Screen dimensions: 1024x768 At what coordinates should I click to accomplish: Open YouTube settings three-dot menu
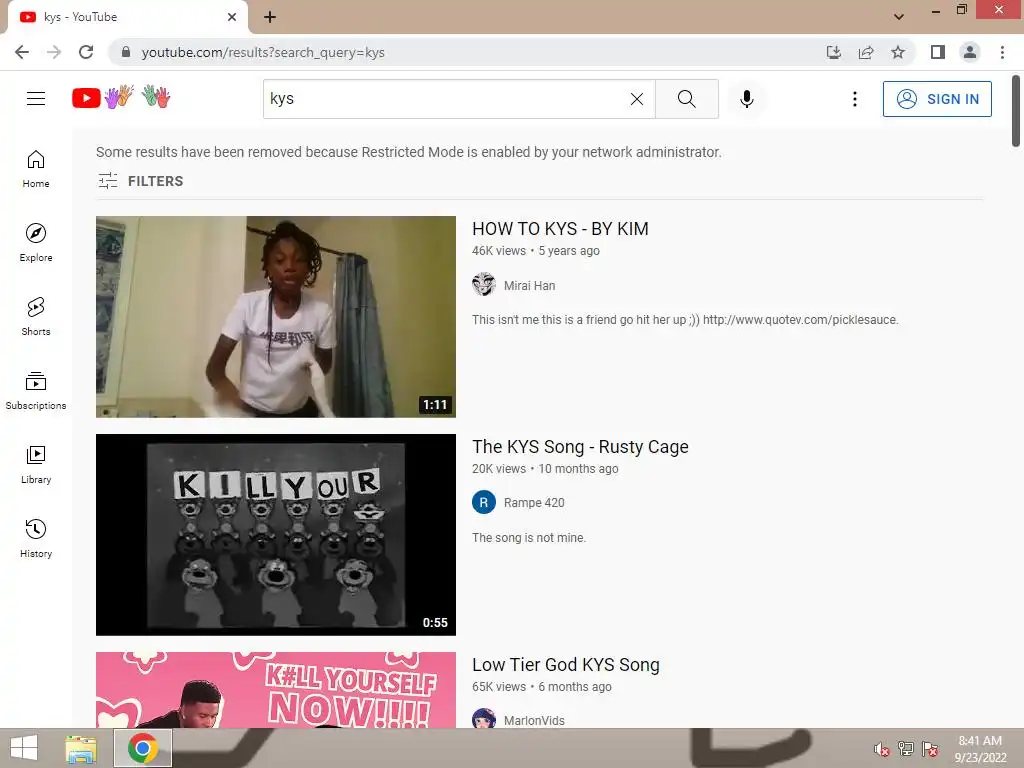(854, 99)
